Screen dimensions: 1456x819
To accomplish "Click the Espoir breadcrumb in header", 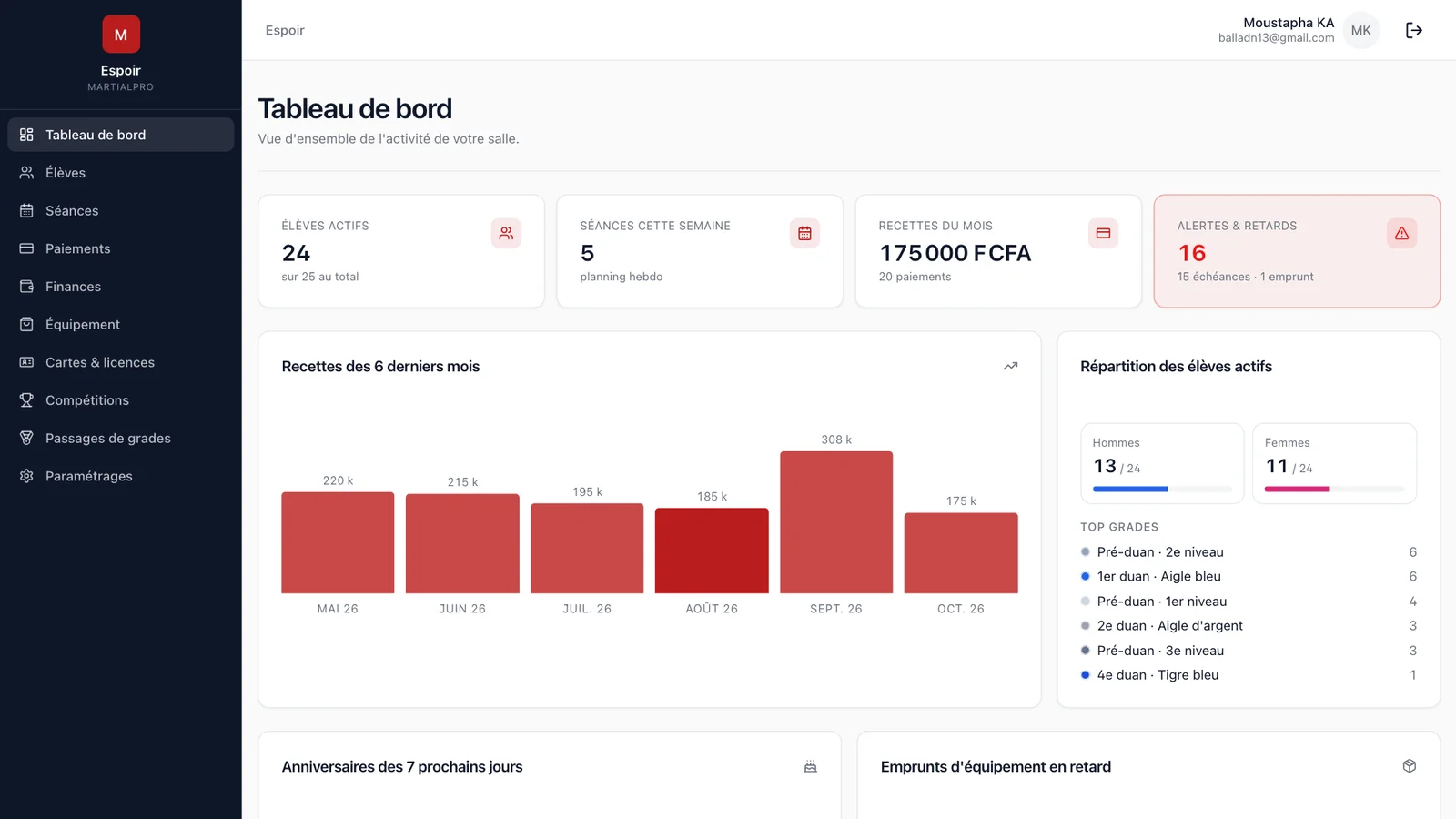I will coord(285,30).
